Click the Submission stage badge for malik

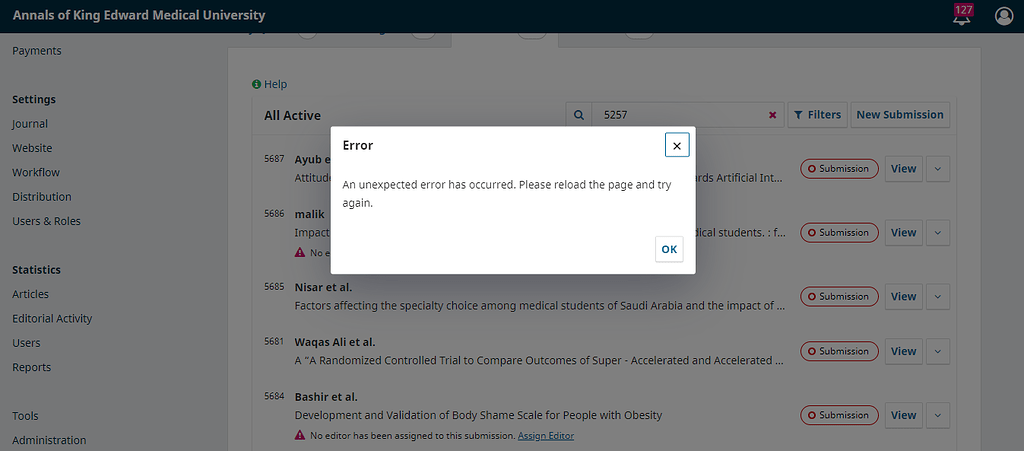coord(839,233)
